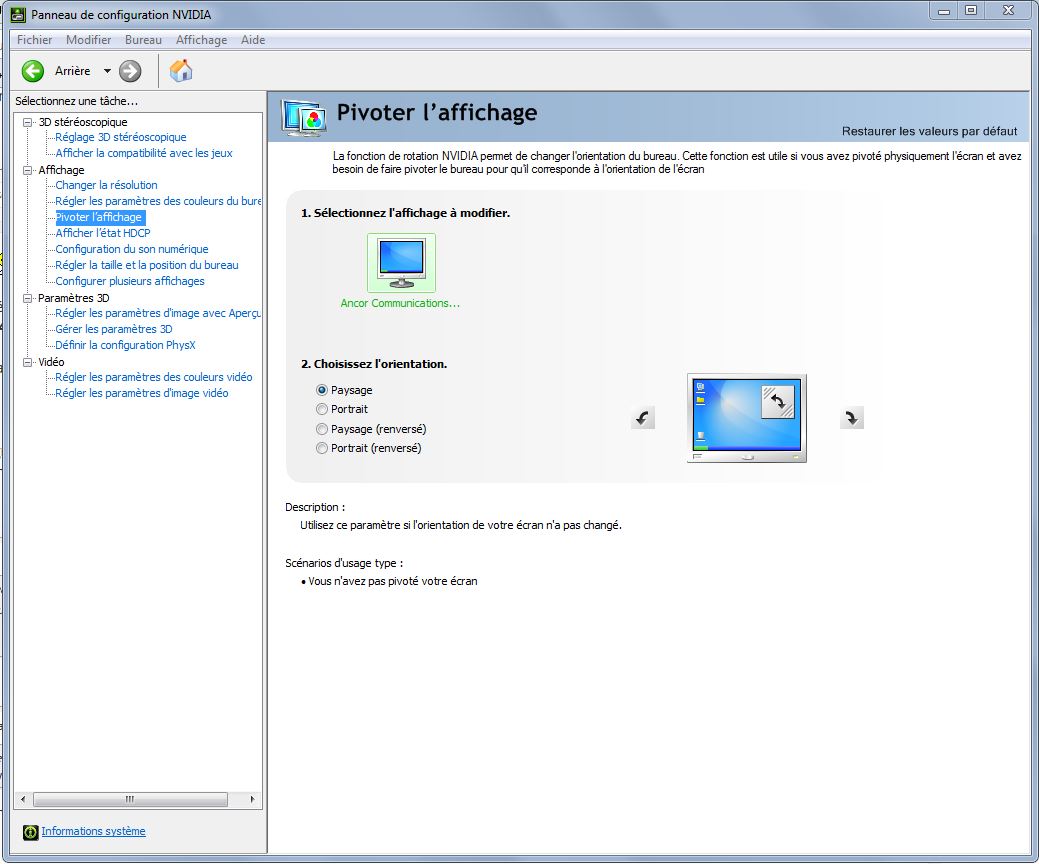Click the NVIDIA title bar application icon
1039x864 pixels.
(18, 15)
